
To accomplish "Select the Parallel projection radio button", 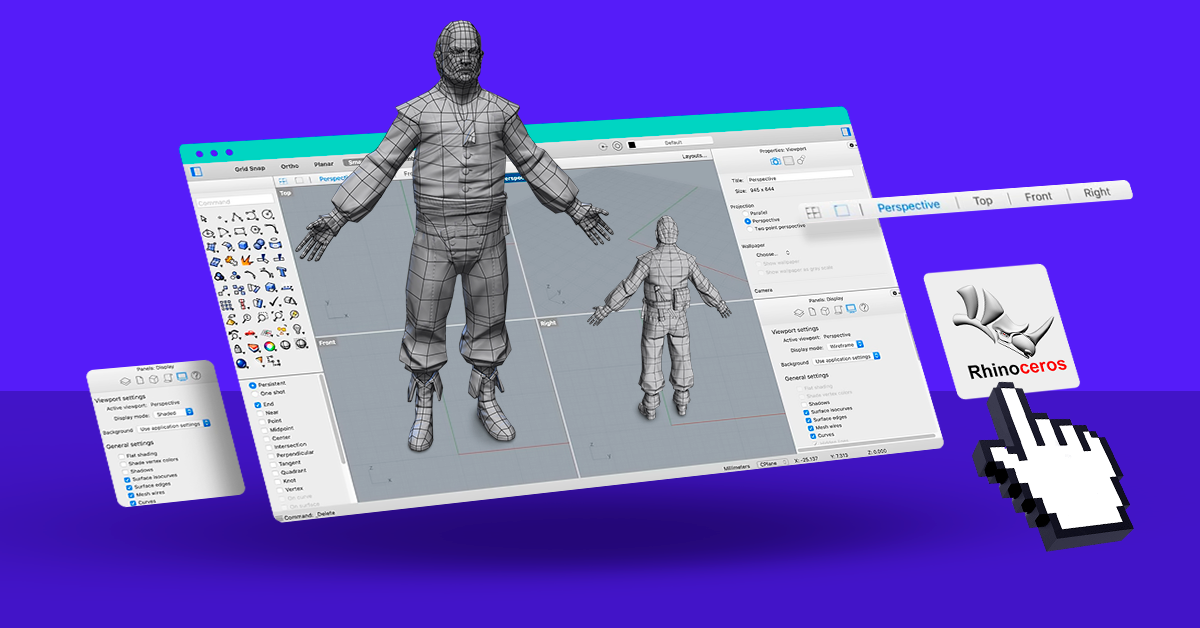I will tap(746, 213).
